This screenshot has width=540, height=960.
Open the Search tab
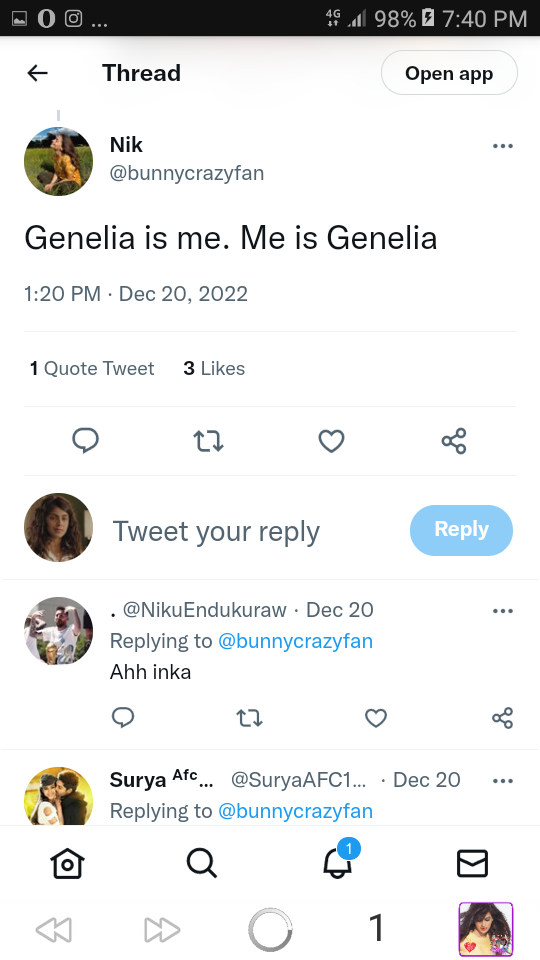pos(202,864)
